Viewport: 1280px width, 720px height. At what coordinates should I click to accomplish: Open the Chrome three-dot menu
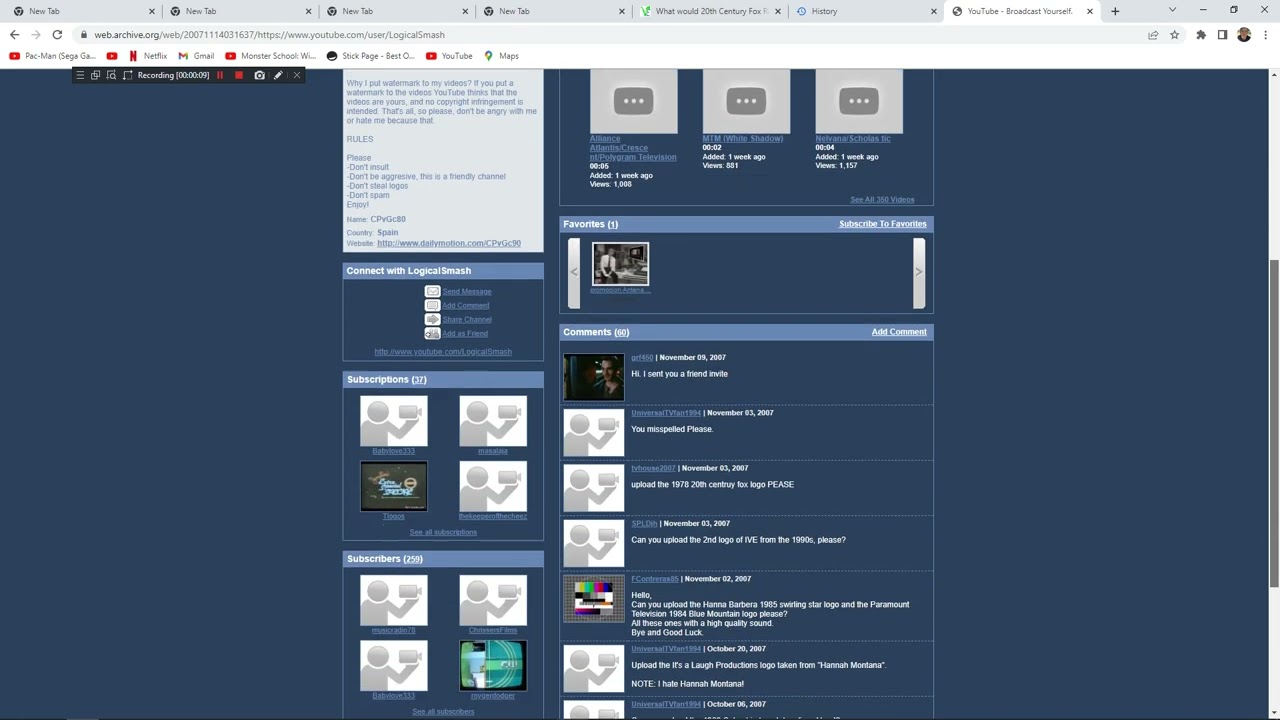pyautogui.click(x=1265, y=35)
